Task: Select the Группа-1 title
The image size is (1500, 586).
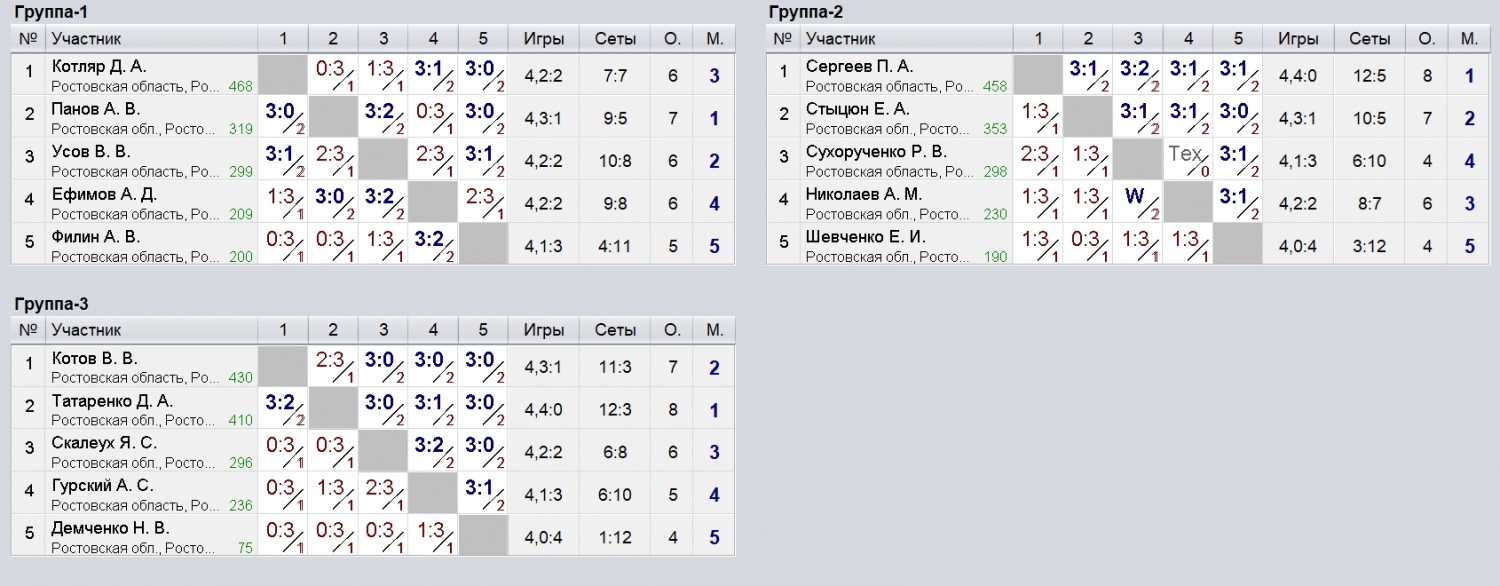Action: click(50, 11)
